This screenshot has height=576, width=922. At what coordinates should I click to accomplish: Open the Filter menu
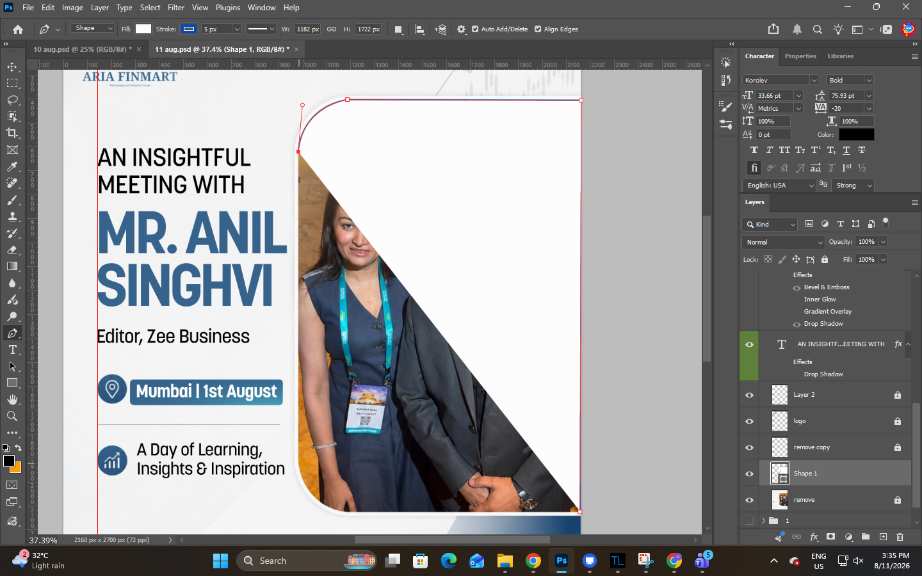(x=175, y=8)
